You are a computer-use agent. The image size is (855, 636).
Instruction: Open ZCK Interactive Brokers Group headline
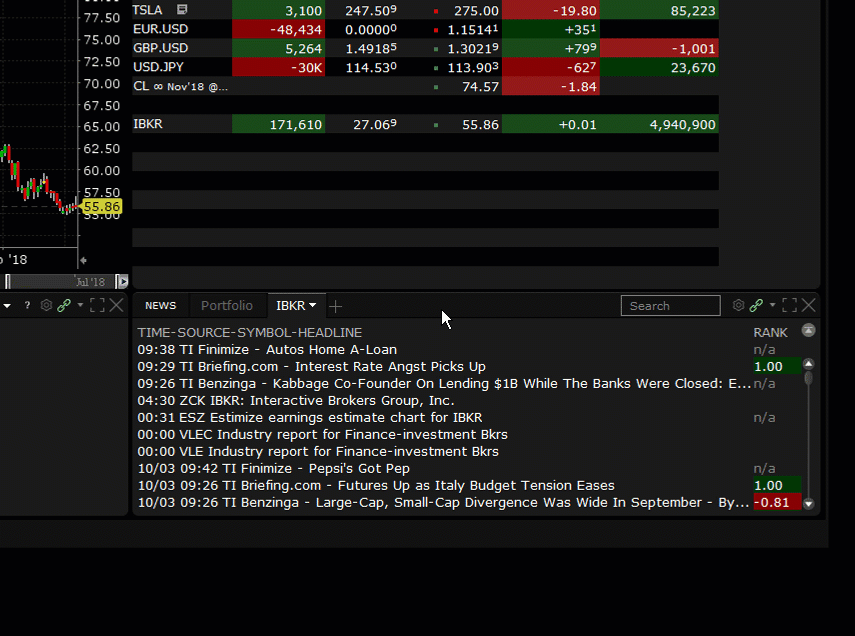coord(296,400)
